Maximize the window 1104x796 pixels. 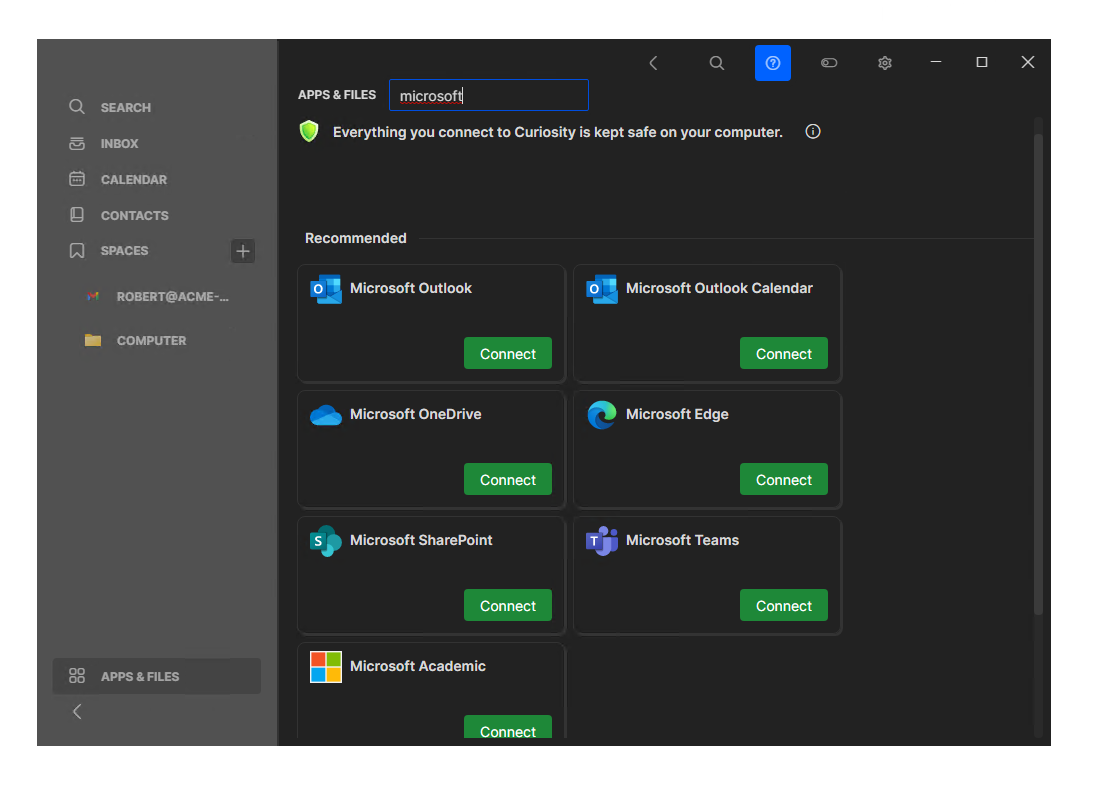[981, 63]
